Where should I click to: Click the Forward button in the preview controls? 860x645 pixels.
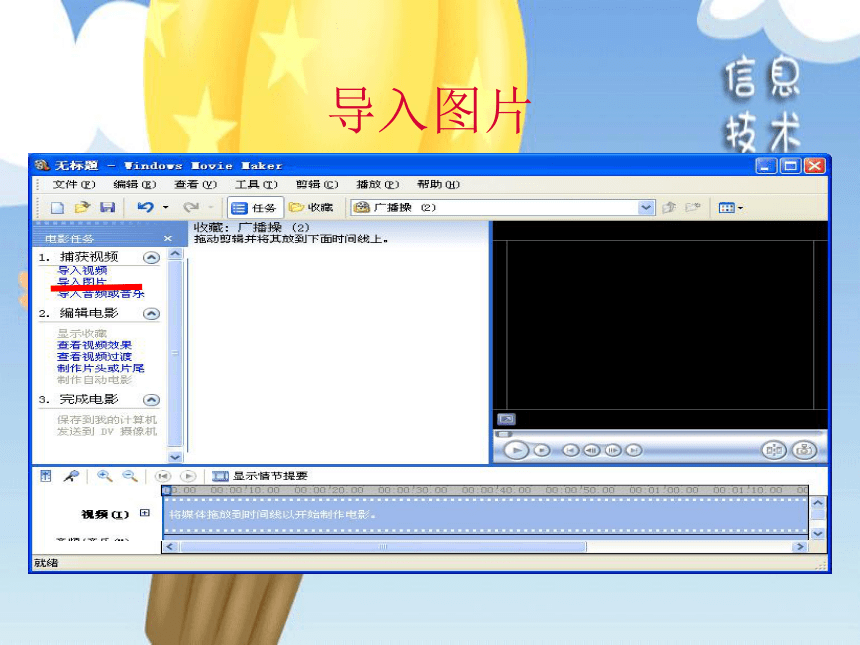tap(633, 451)
